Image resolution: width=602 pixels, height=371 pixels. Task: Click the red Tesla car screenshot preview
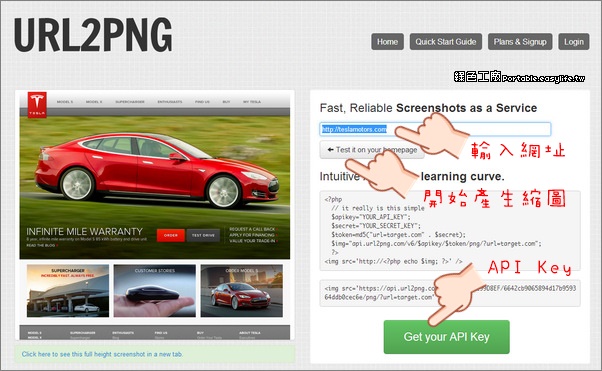click(155, 175)
